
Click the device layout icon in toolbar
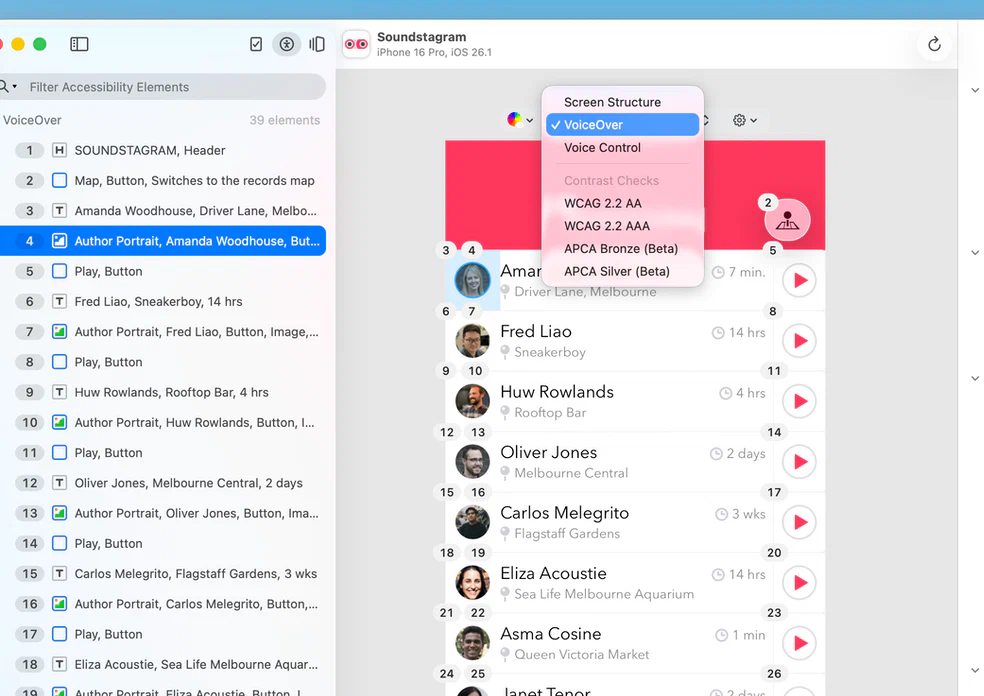pyautogui.click(x=317, y=44)
